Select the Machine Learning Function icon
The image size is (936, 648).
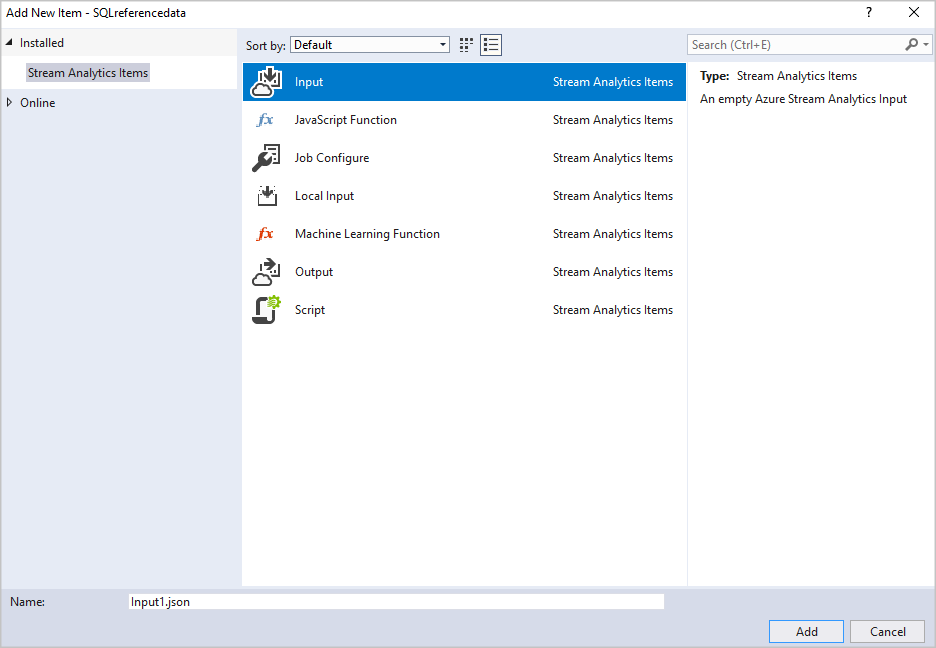click(x=265, y=234)
